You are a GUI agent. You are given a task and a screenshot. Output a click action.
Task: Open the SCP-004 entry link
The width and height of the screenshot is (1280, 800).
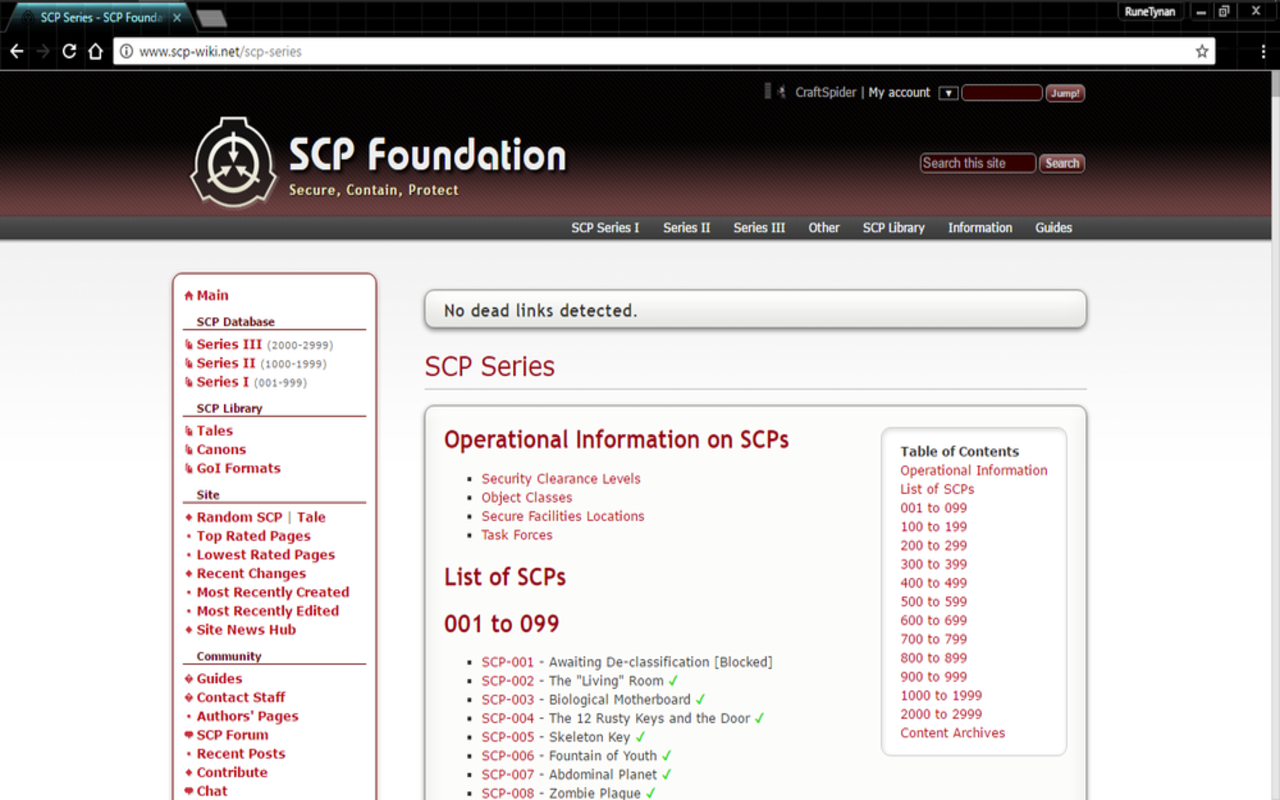click(508, 718)
